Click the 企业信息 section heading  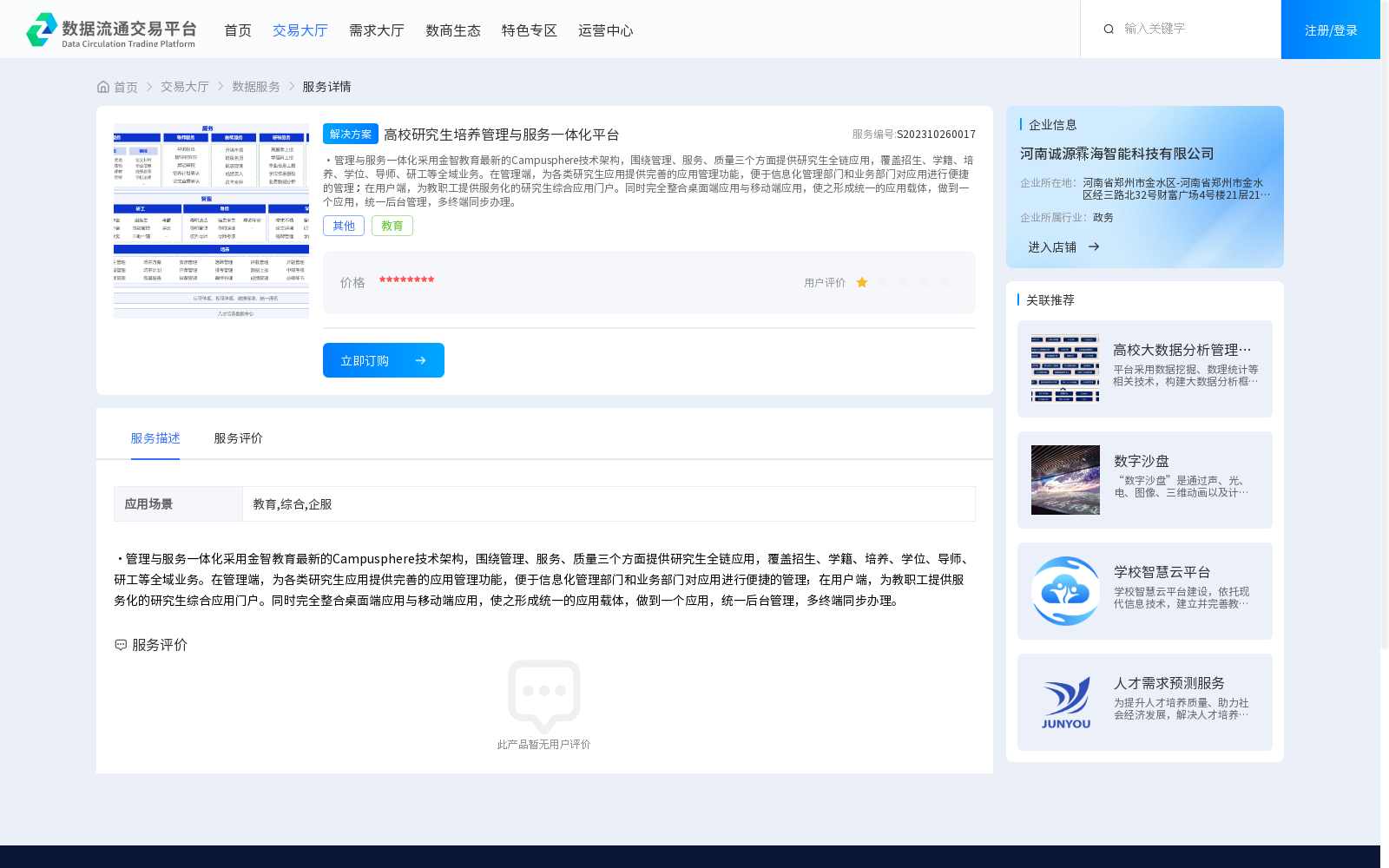pos(1053,125)
